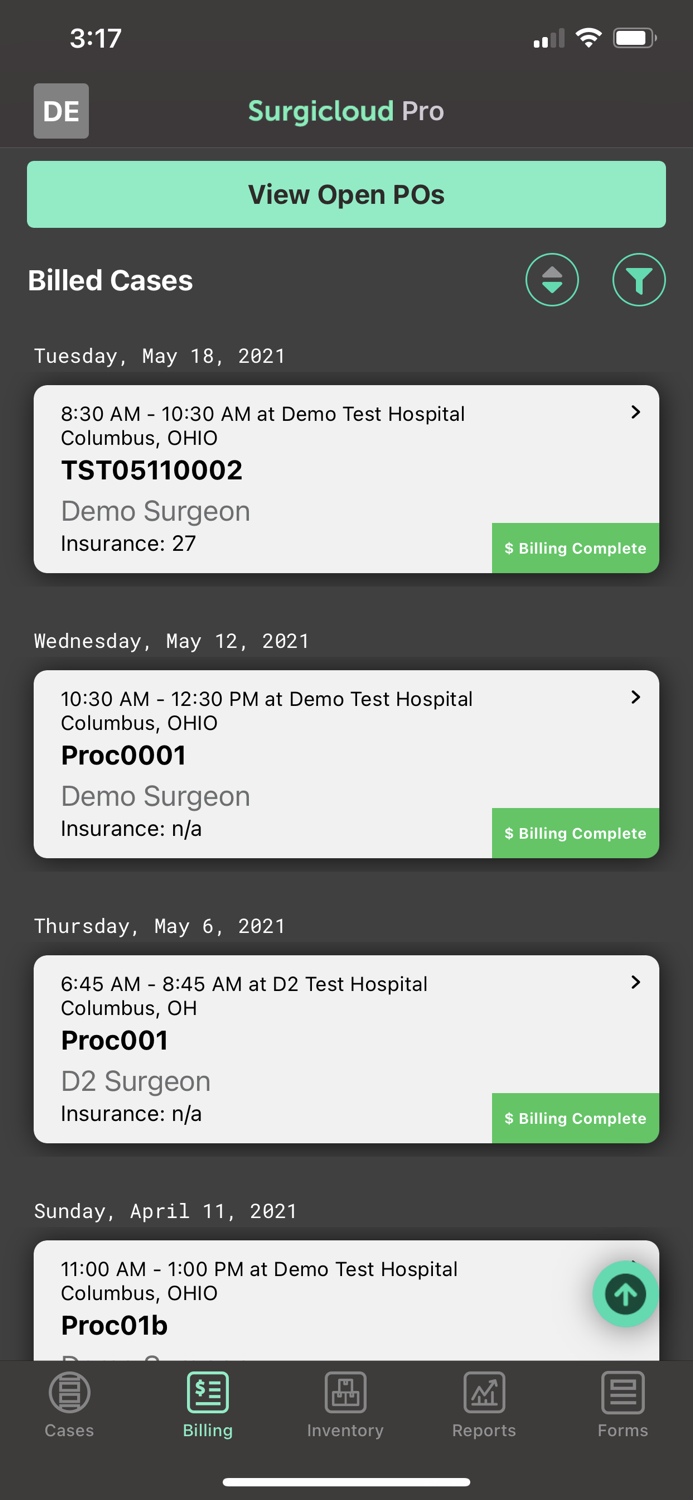Tap Billing Complete on case Proc0001
The image size is (693, 1500).
pyautogui.click(x=575, y=833)
